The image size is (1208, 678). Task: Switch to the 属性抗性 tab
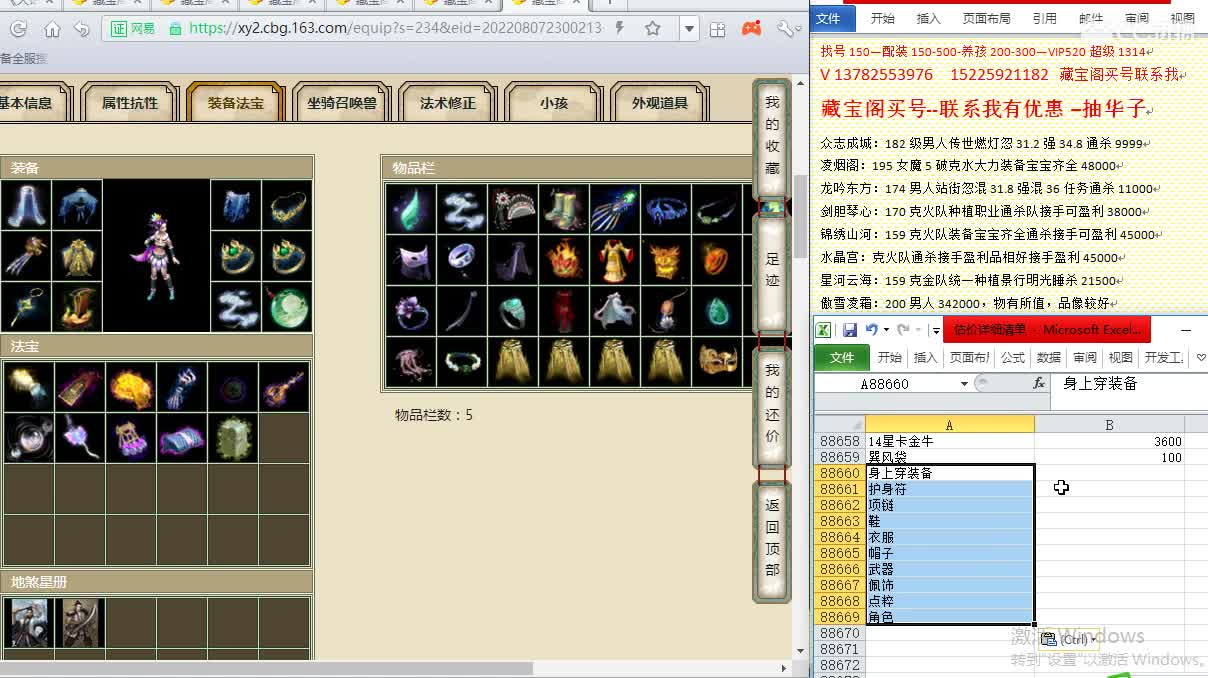[130, 103]
